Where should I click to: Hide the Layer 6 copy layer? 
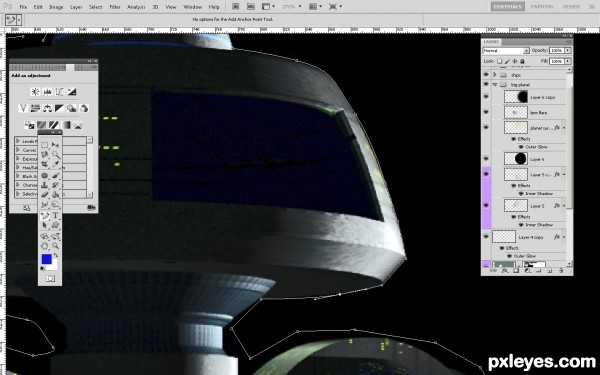coord(486,97)
